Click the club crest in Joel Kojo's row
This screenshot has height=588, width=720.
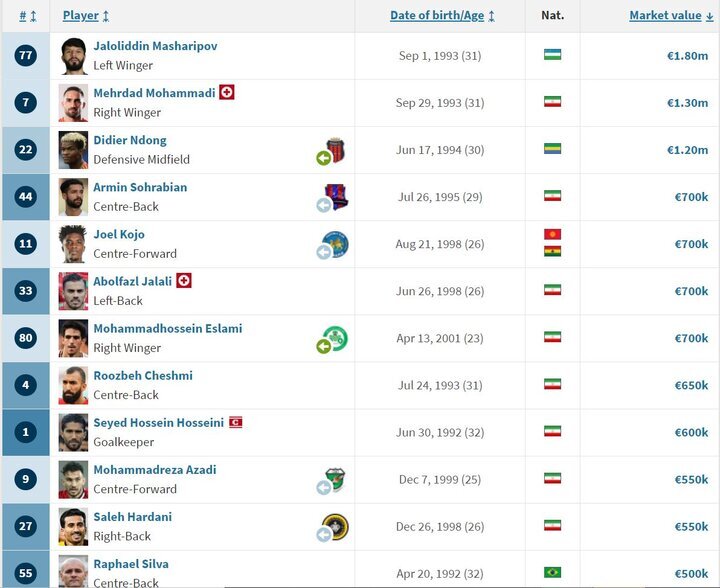pyautogui.click(x=336, y=244)
